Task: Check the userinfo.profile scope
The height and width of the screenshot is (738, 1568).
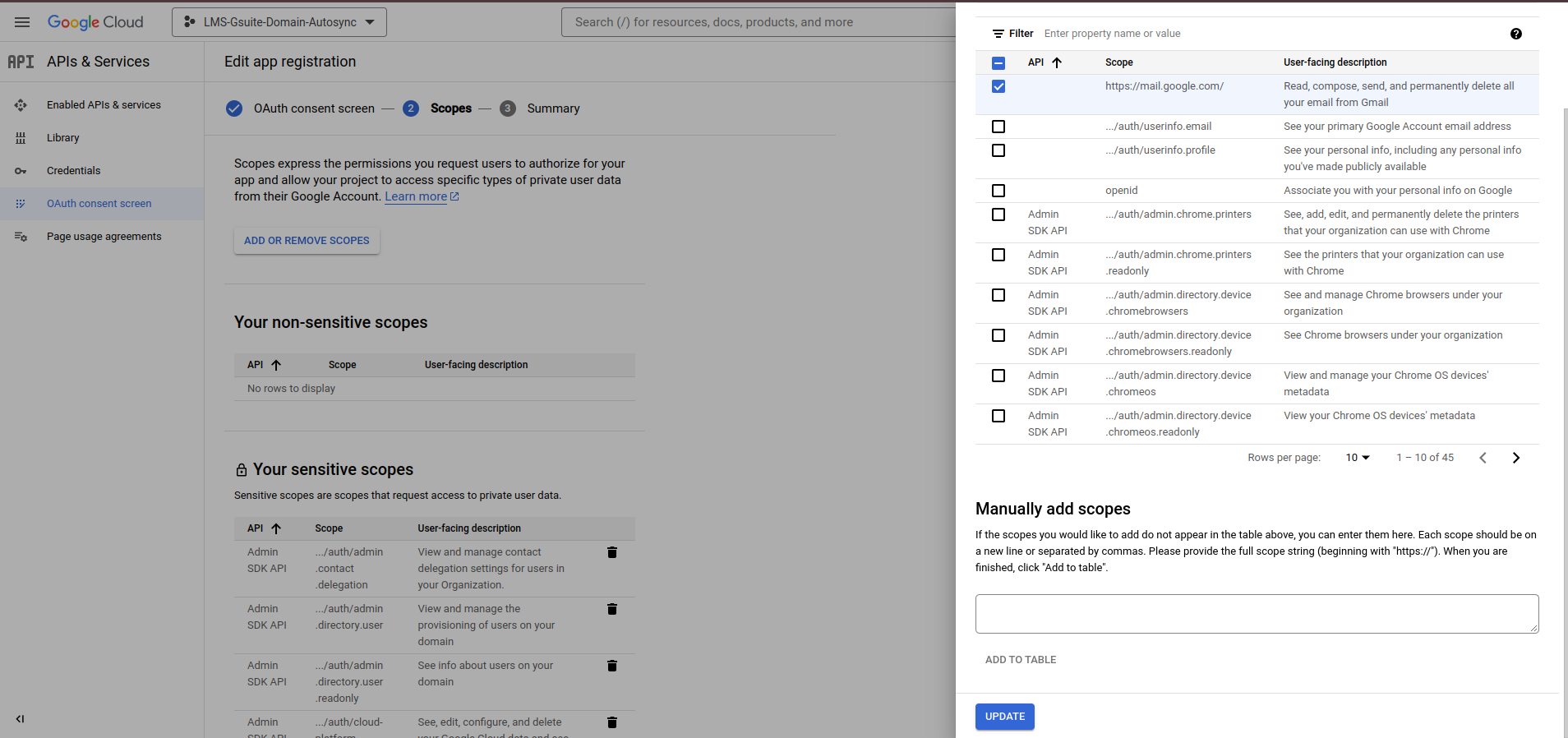Action: 998,150
